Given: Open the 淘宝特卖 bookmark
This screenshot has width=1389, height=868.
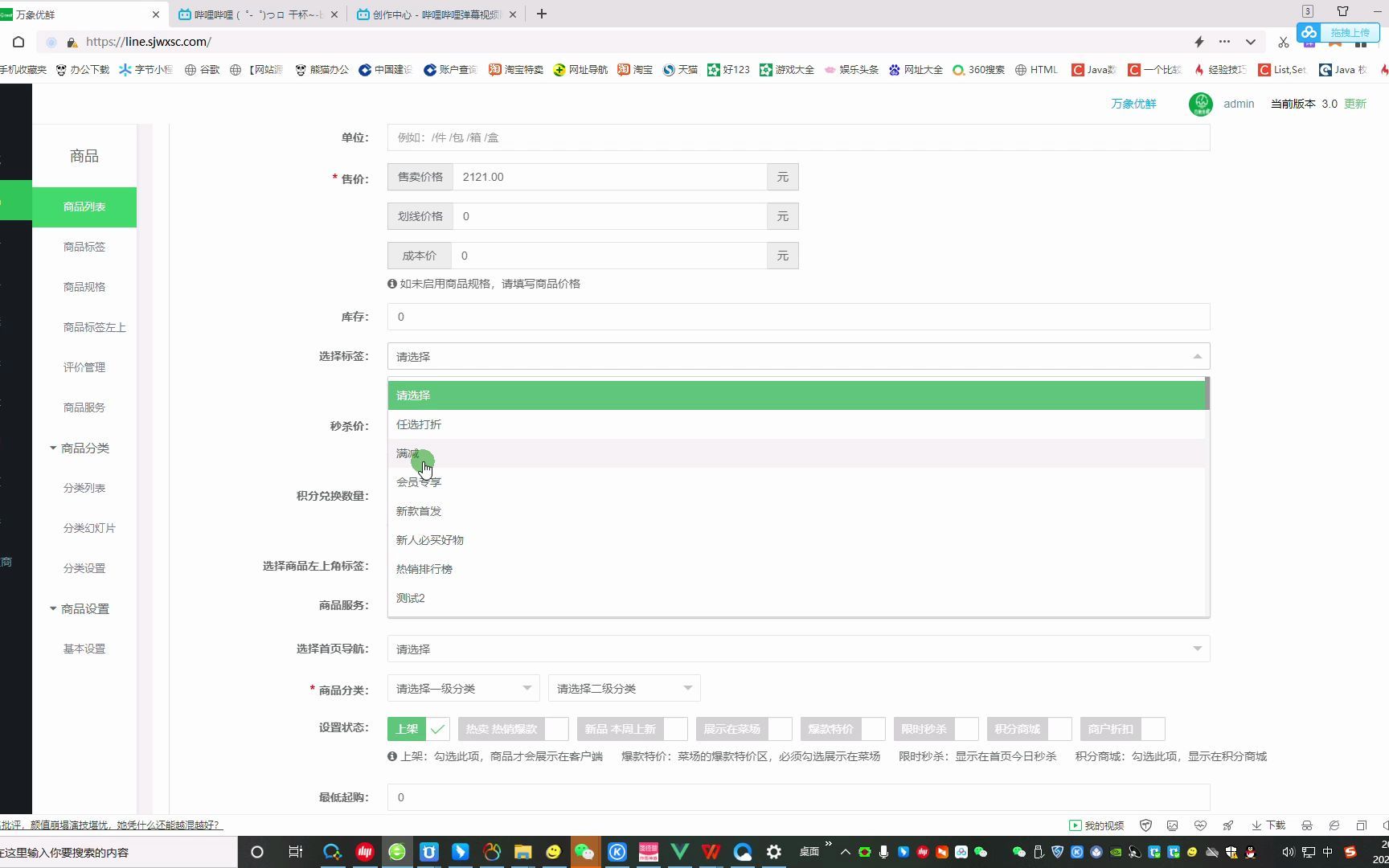Looking at the screenshot, I should [516, 70].
